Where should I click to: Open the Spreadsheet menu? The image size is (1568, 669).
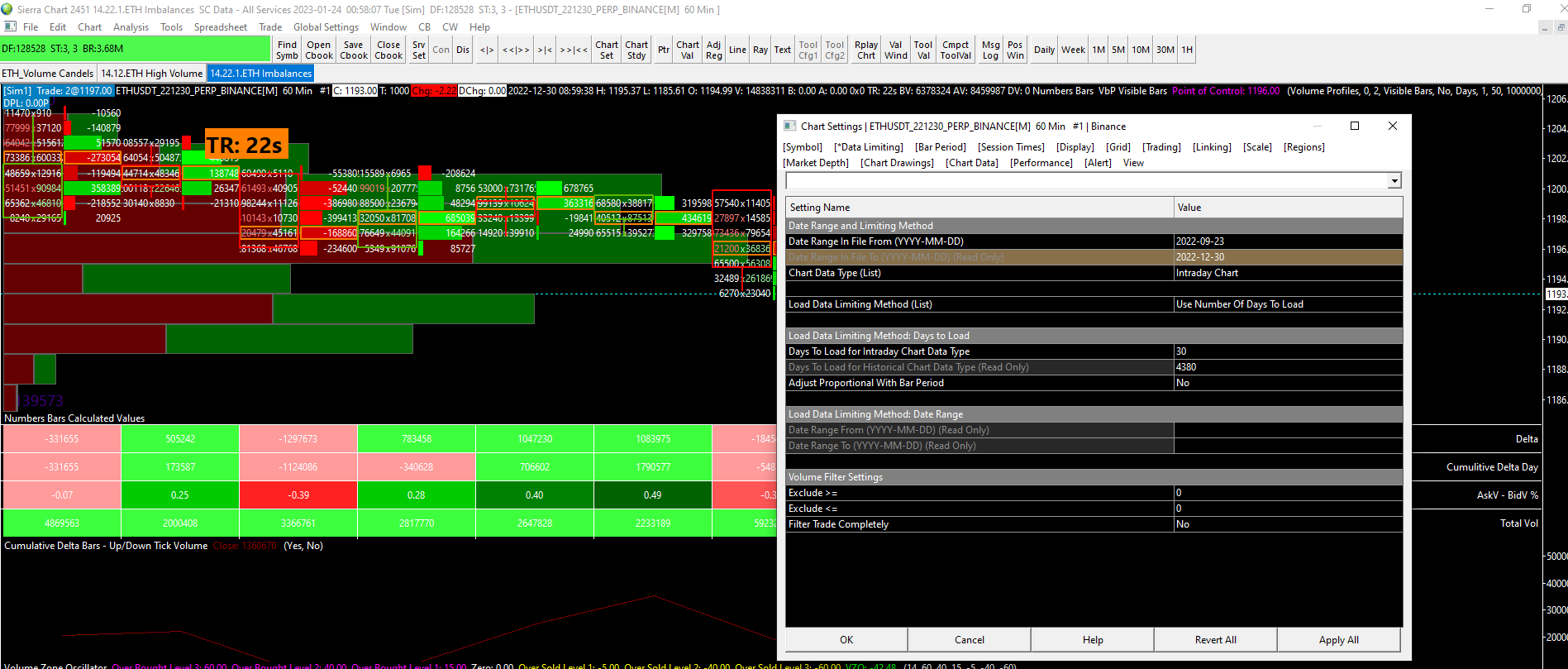[221, 27]
